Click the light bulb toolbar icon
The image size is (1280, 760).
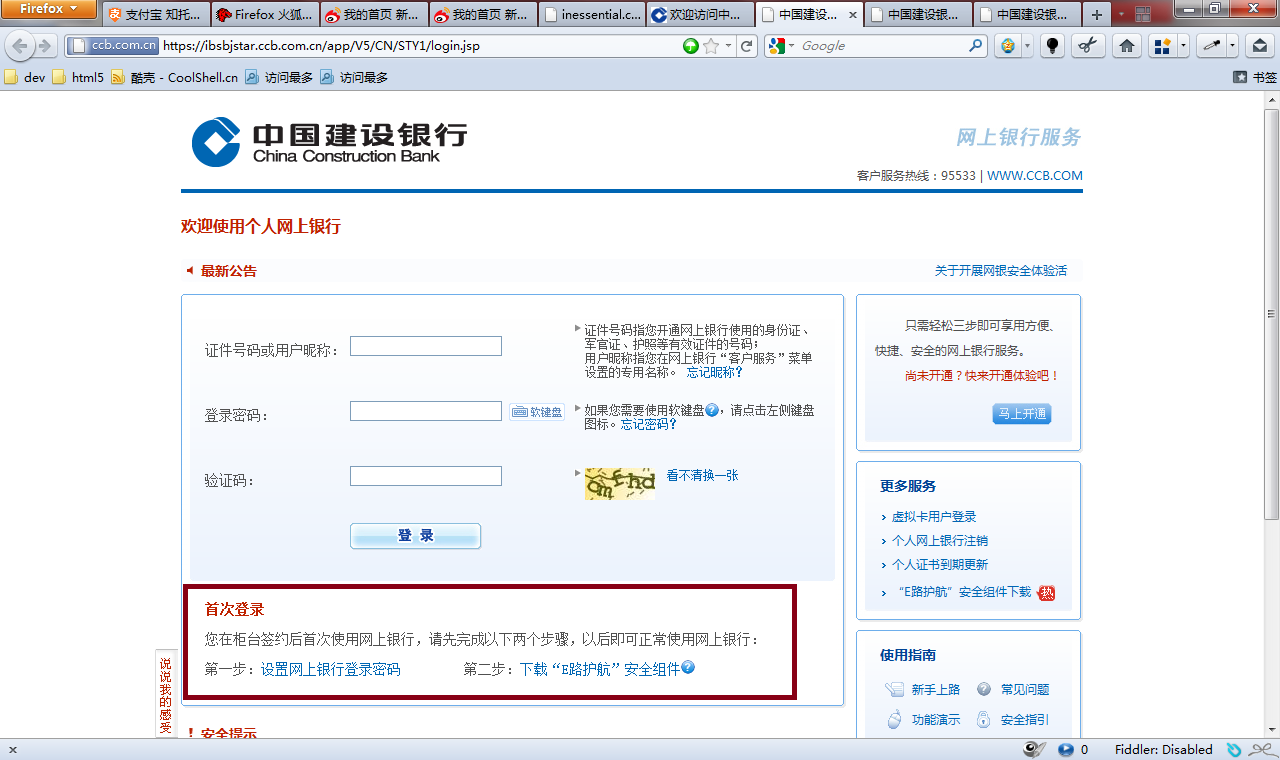point(1052,46)
